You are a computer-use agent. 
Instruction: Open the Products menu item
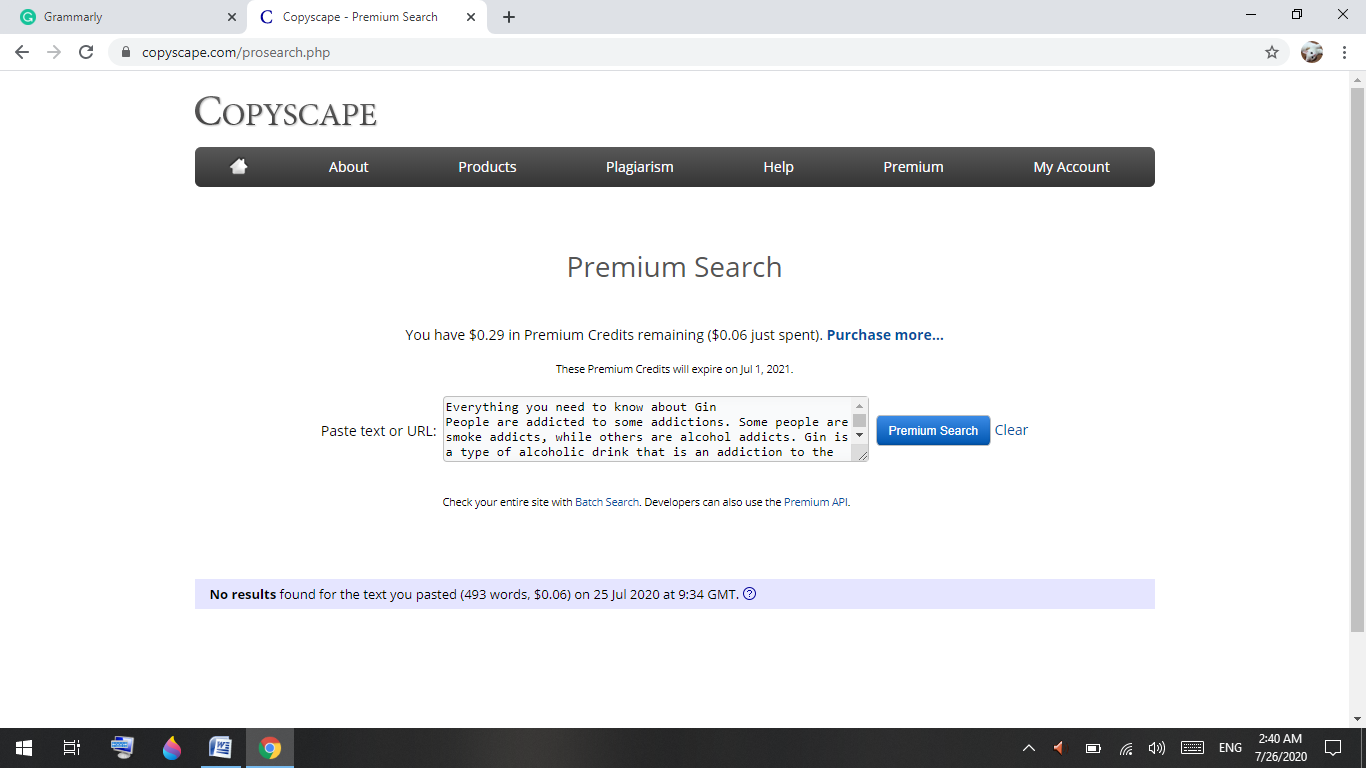pos(487,167)
